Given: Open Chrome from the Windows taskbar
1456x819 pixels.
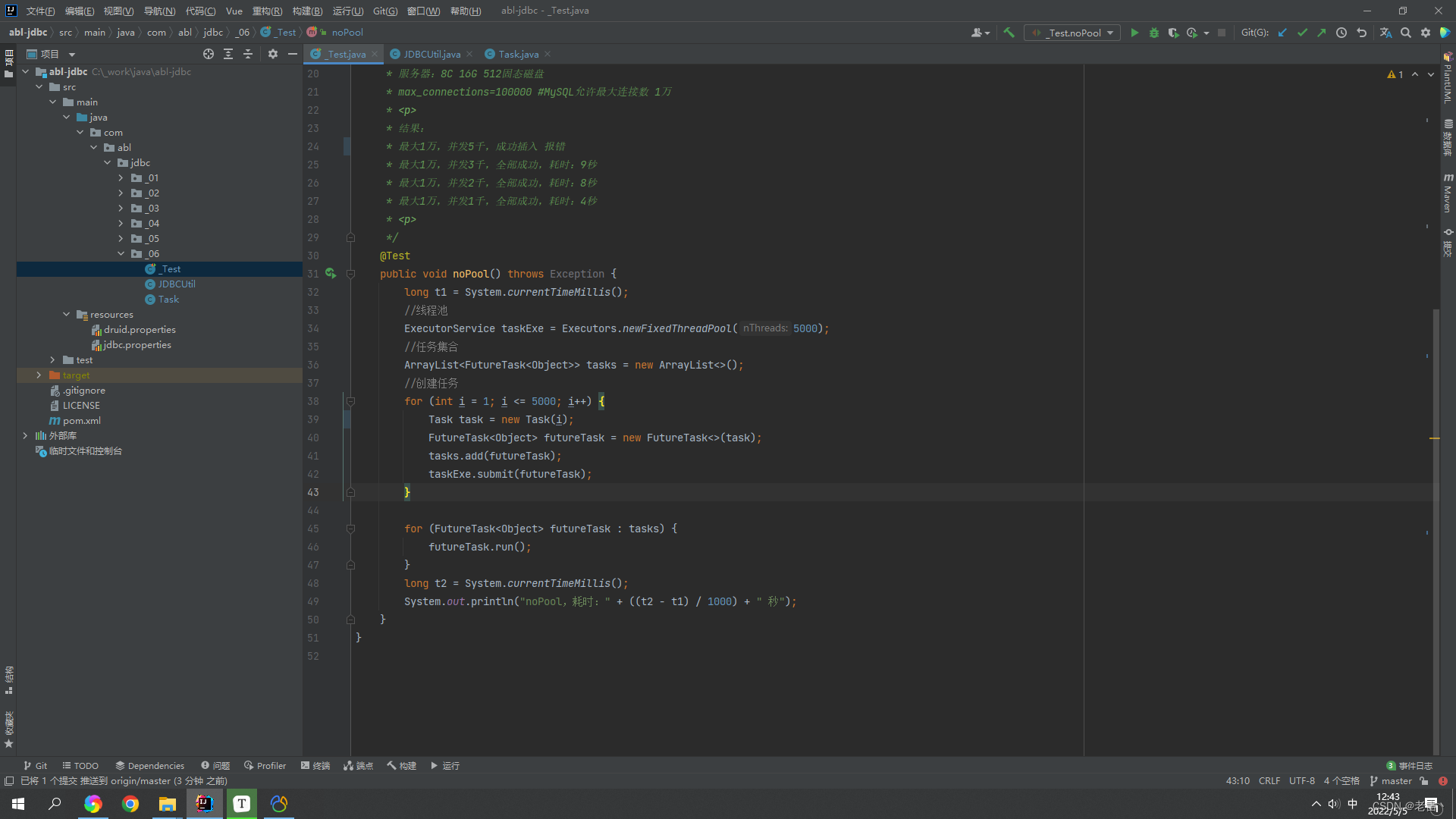Looking at the screenshot, I should tap(130, 804).
